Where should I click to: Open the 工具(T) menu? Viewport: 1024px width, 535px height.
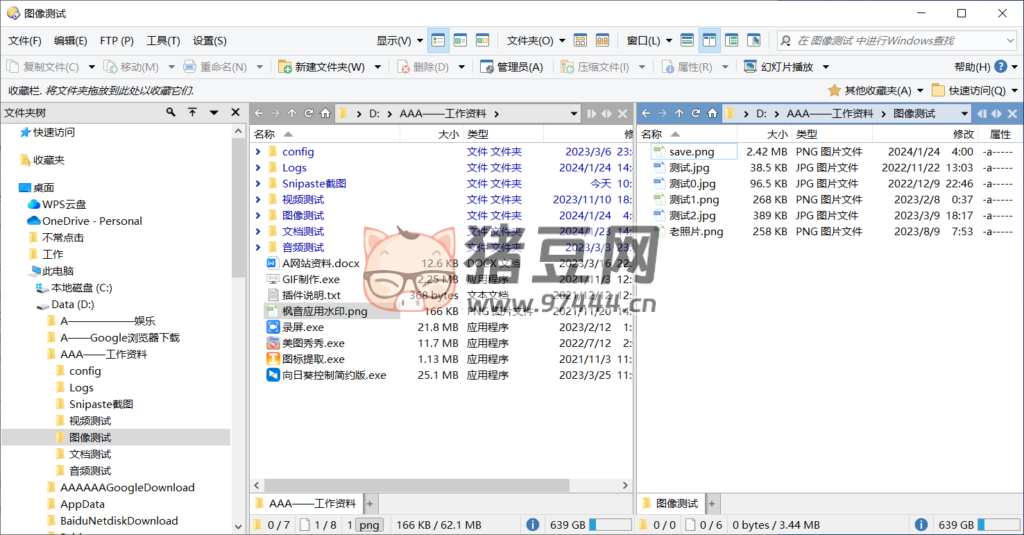(x=163, y=41)
